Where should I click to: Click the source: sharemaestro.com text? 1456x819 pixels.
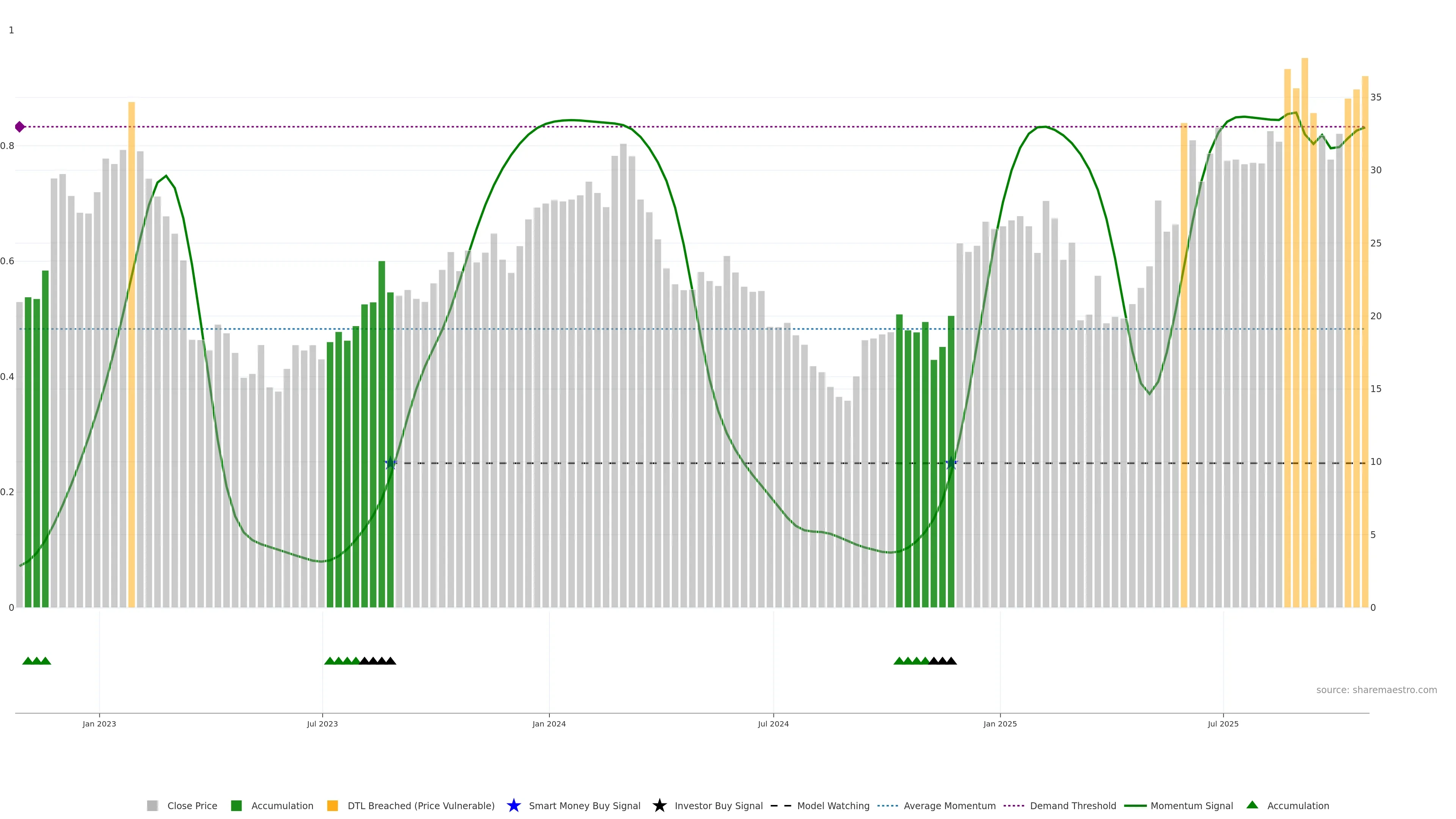1376,690
